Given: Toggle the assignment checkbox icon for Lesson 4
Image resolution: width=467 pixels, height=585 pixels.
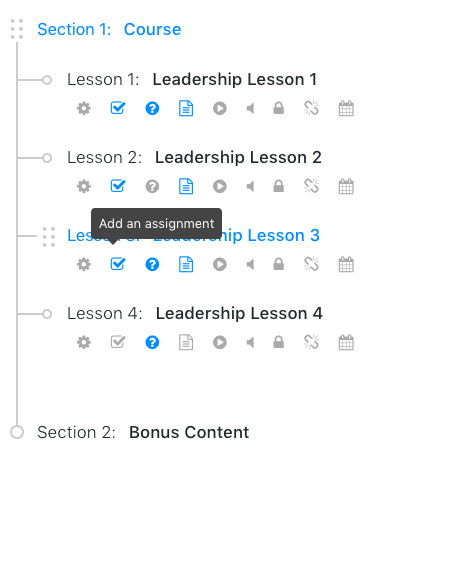Looking at the screenshot, I should 118,342.
